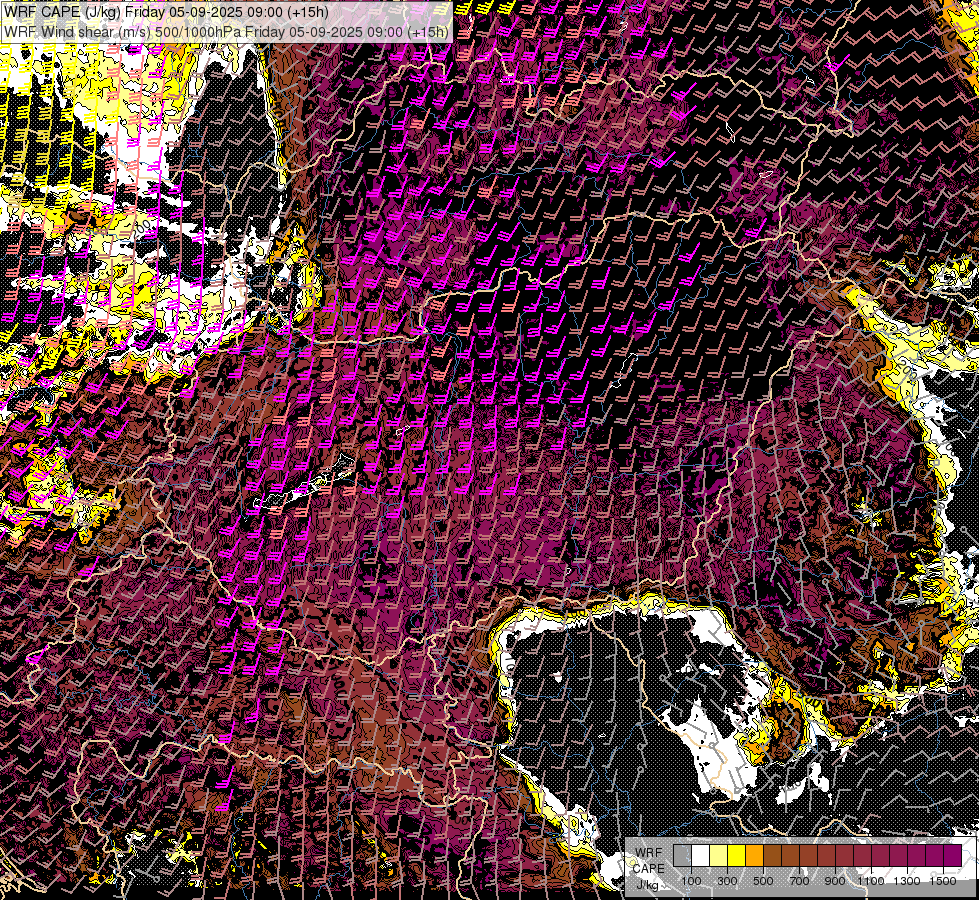Click the legend value 1100

(x=870, y=881)
